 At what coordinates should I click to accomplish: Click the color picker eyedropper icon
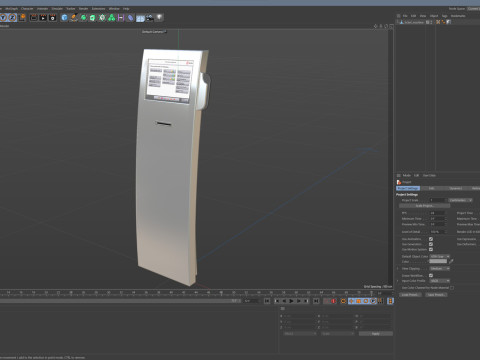(x=451, y=261)
